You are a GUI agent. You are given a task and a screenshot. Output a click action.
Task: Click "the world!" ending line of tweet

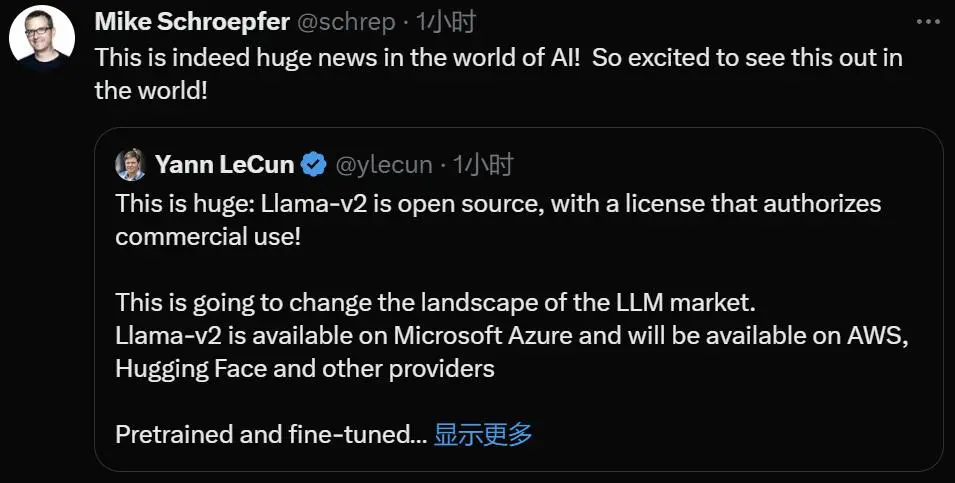(151, 91)
